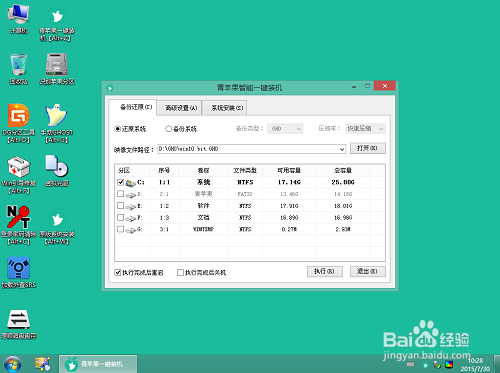Click the Windows Start orb
Viewport: 500px width, 373px height.
tap(12, 364)
